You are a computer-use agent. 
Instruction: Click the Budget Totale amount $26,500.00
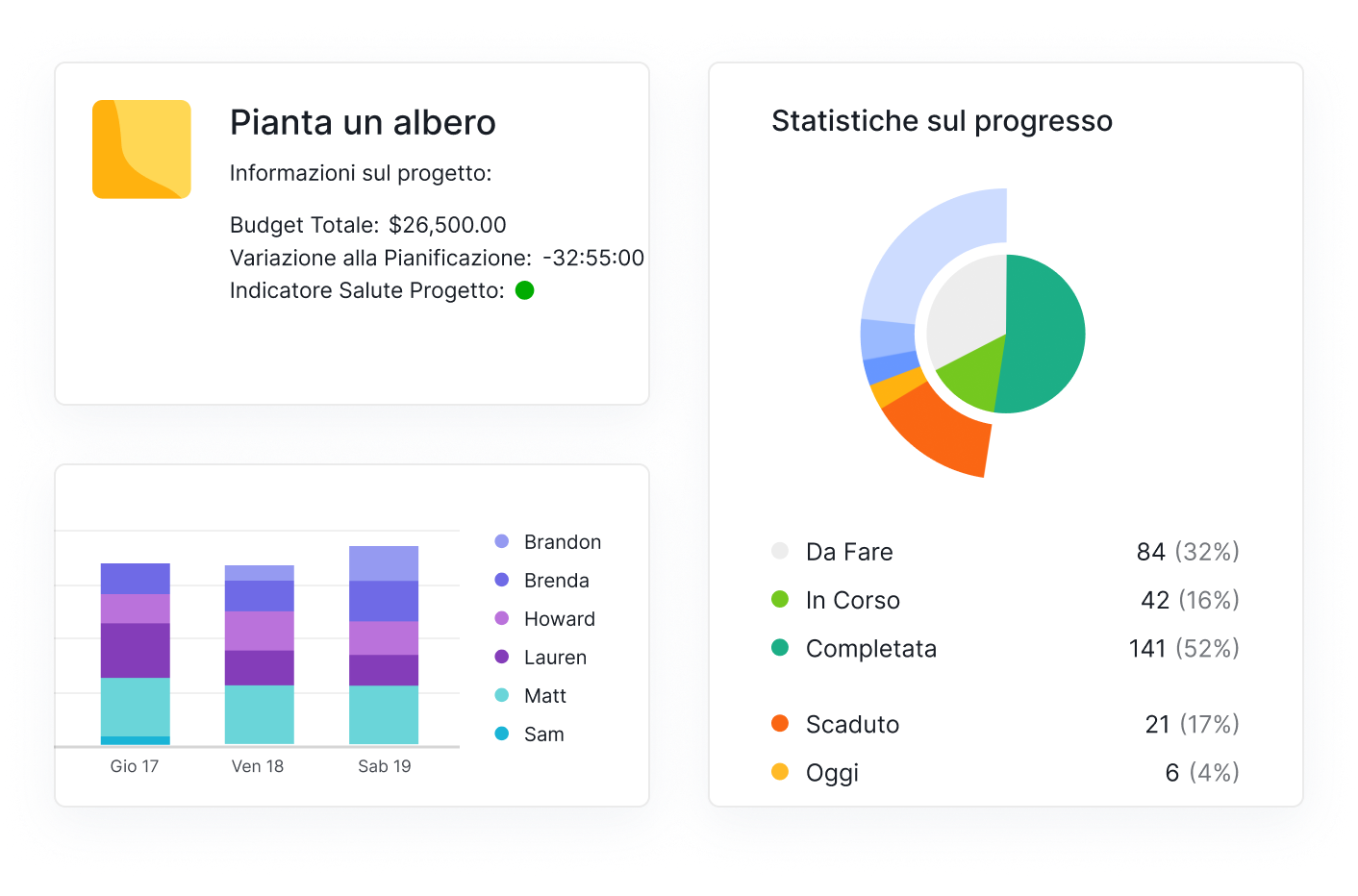[x=447, y=225]
